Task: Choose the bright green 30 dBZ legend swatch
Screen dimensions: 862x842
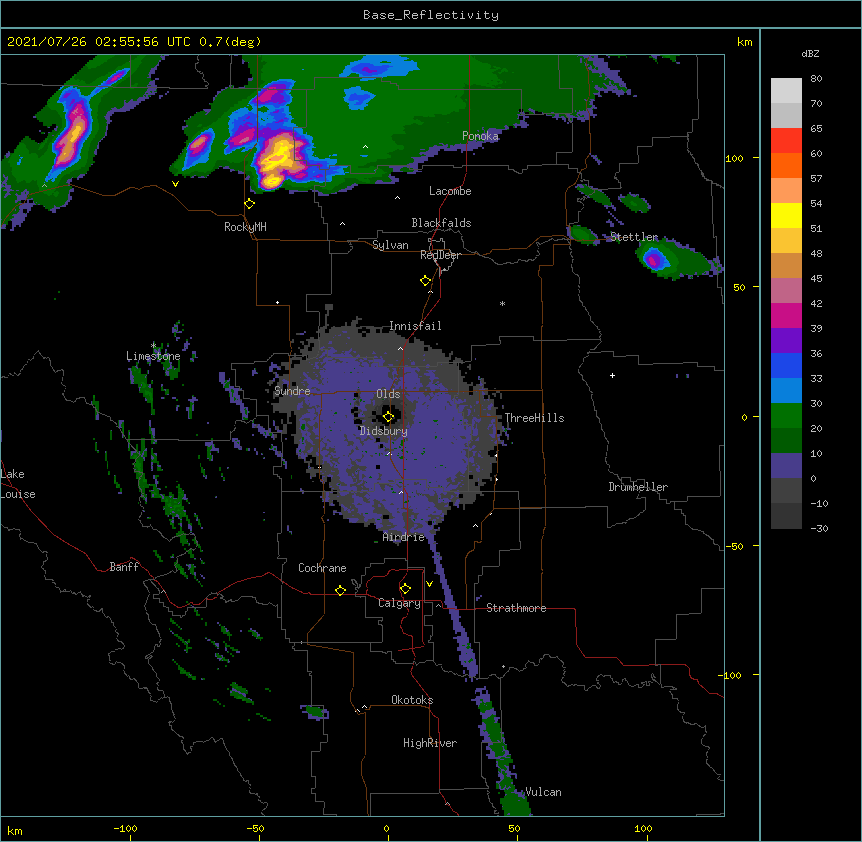Action: click(x=786, y=416)
